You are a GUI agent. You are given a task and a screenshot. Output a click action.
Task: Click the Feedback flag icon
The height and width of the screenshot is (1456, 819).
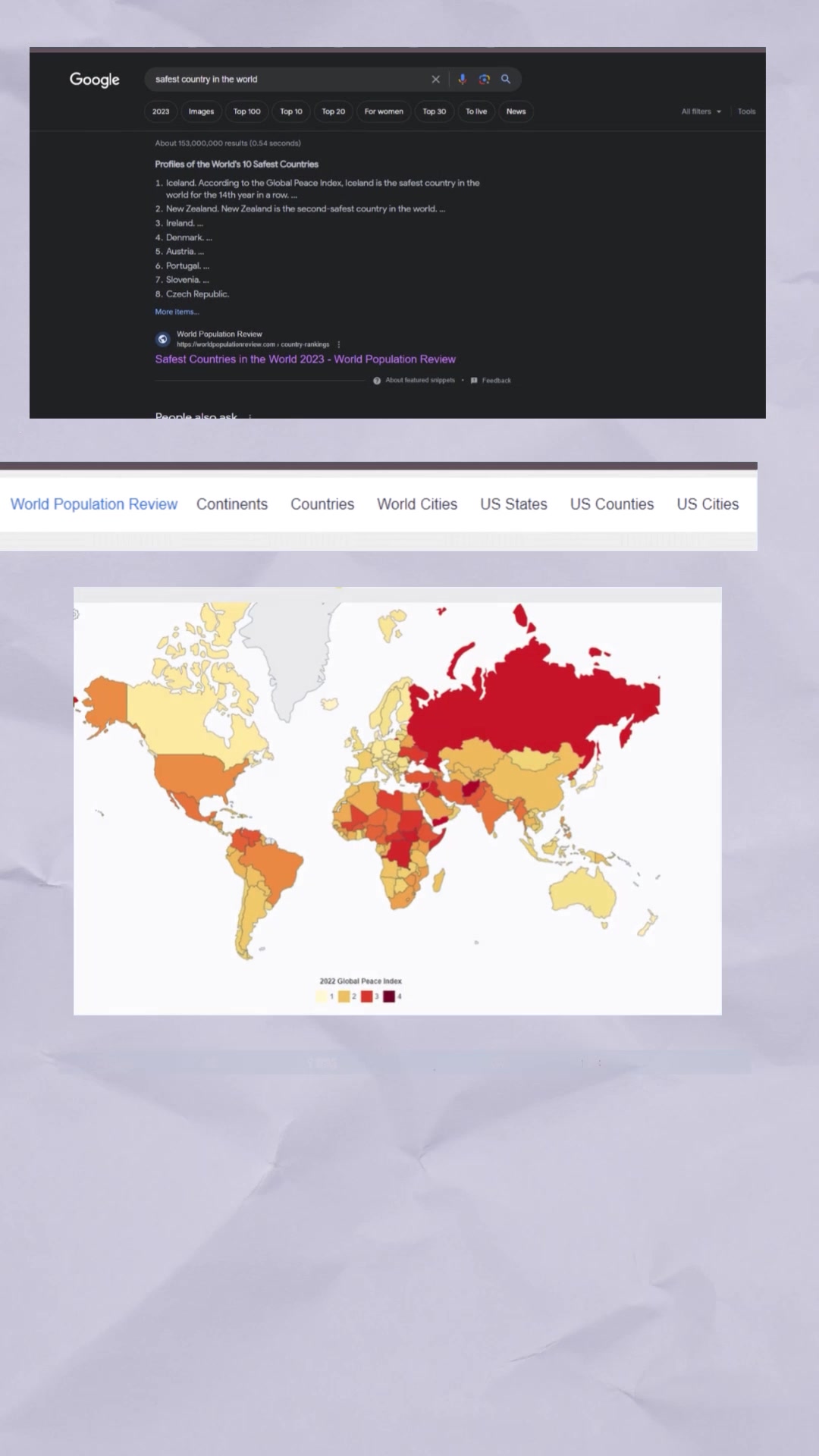pos(474,381)
